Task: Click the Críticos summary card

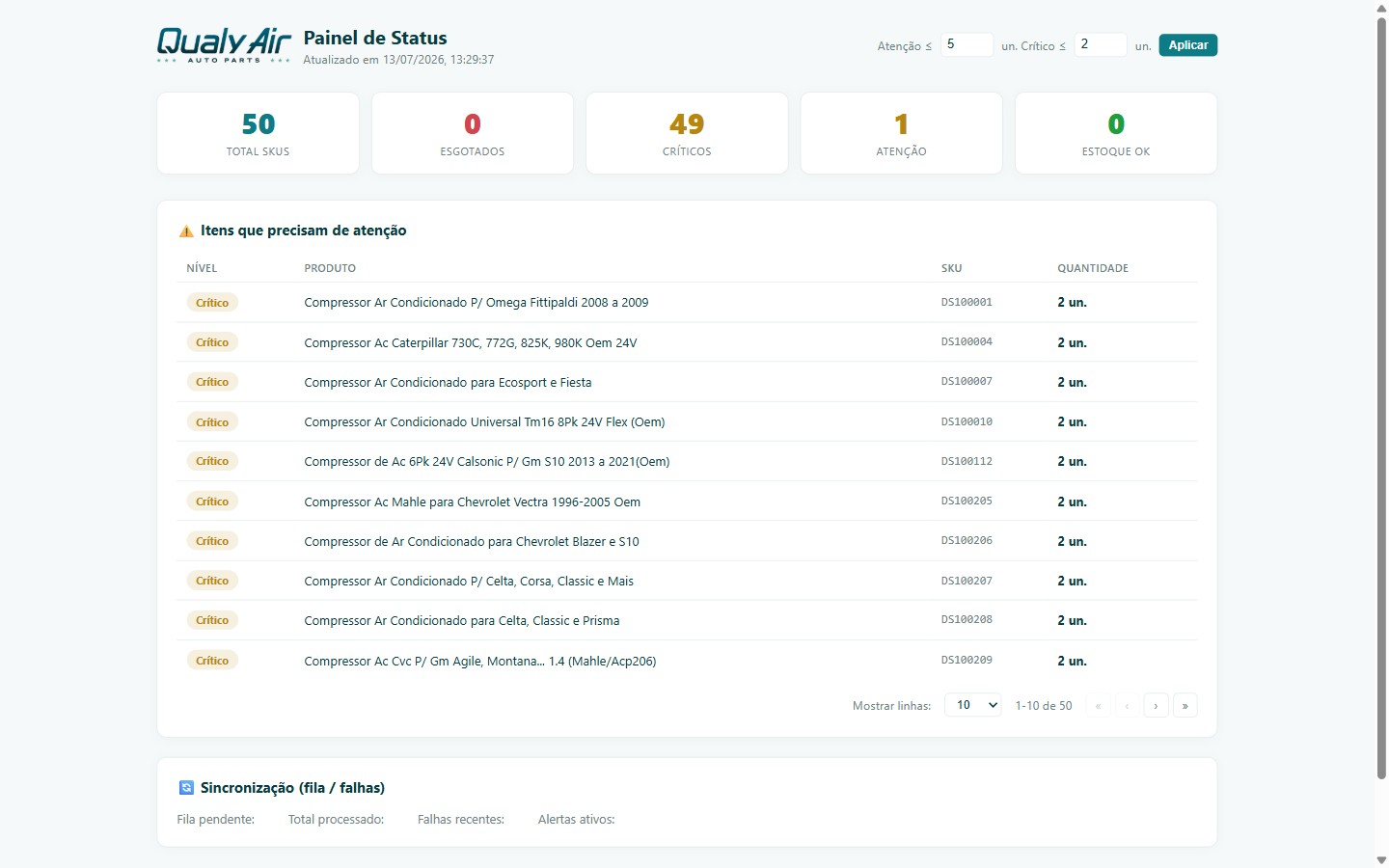Action: pyautogui.click(x=687, y=133)
